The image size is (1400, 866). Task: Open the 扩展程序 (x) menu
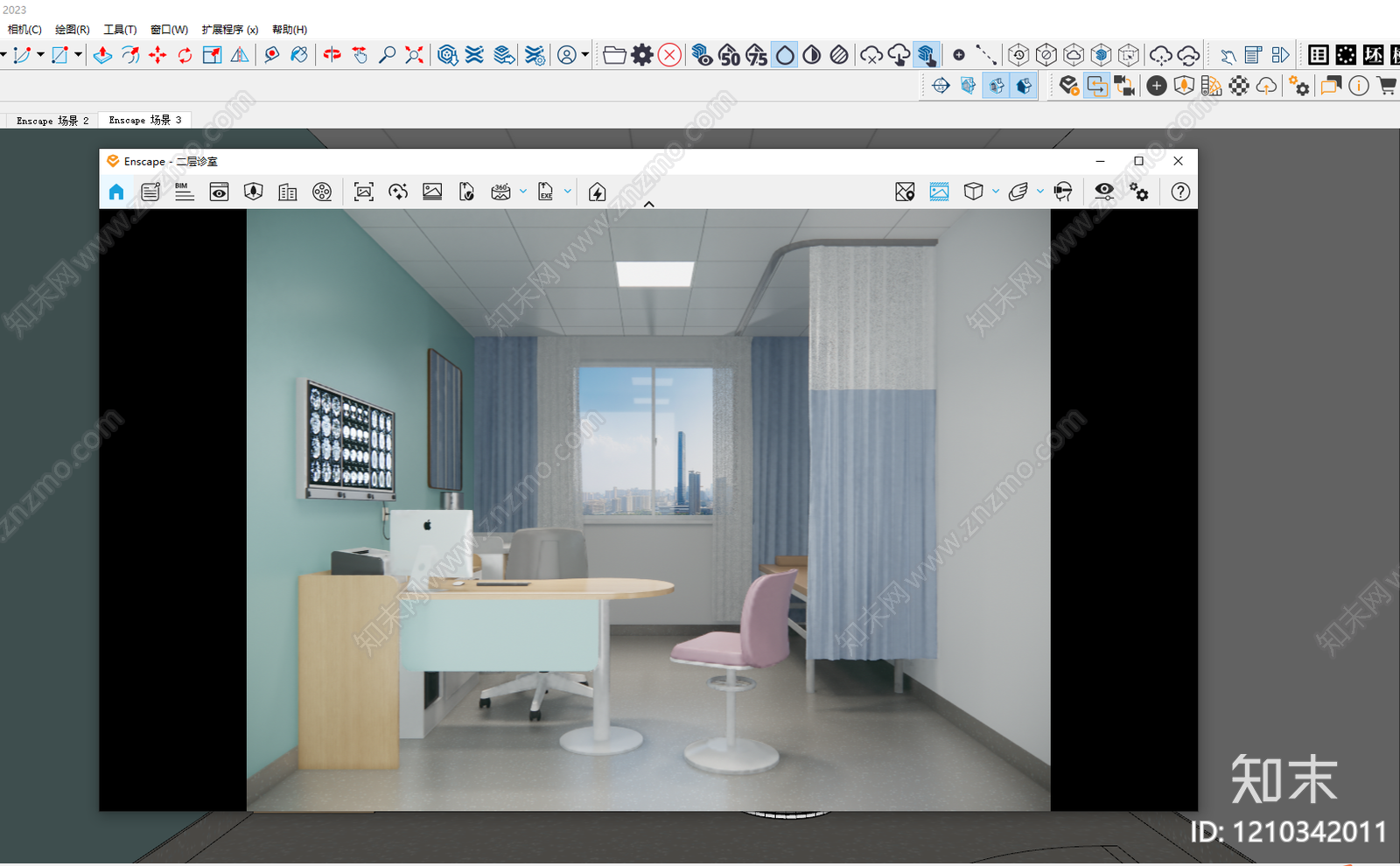230,30
